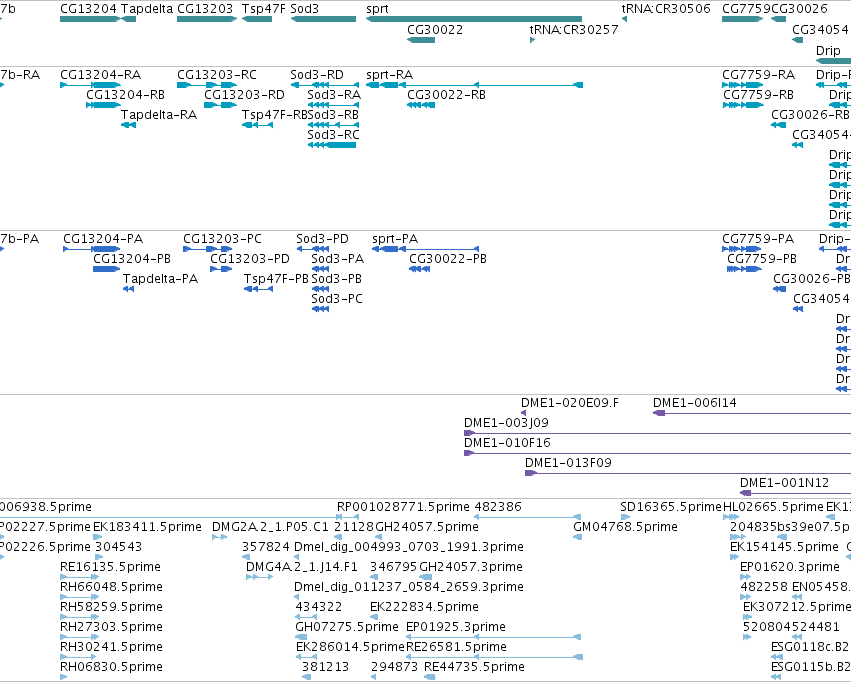Open the DME1-001N12 clone label

tap(785, 483)
